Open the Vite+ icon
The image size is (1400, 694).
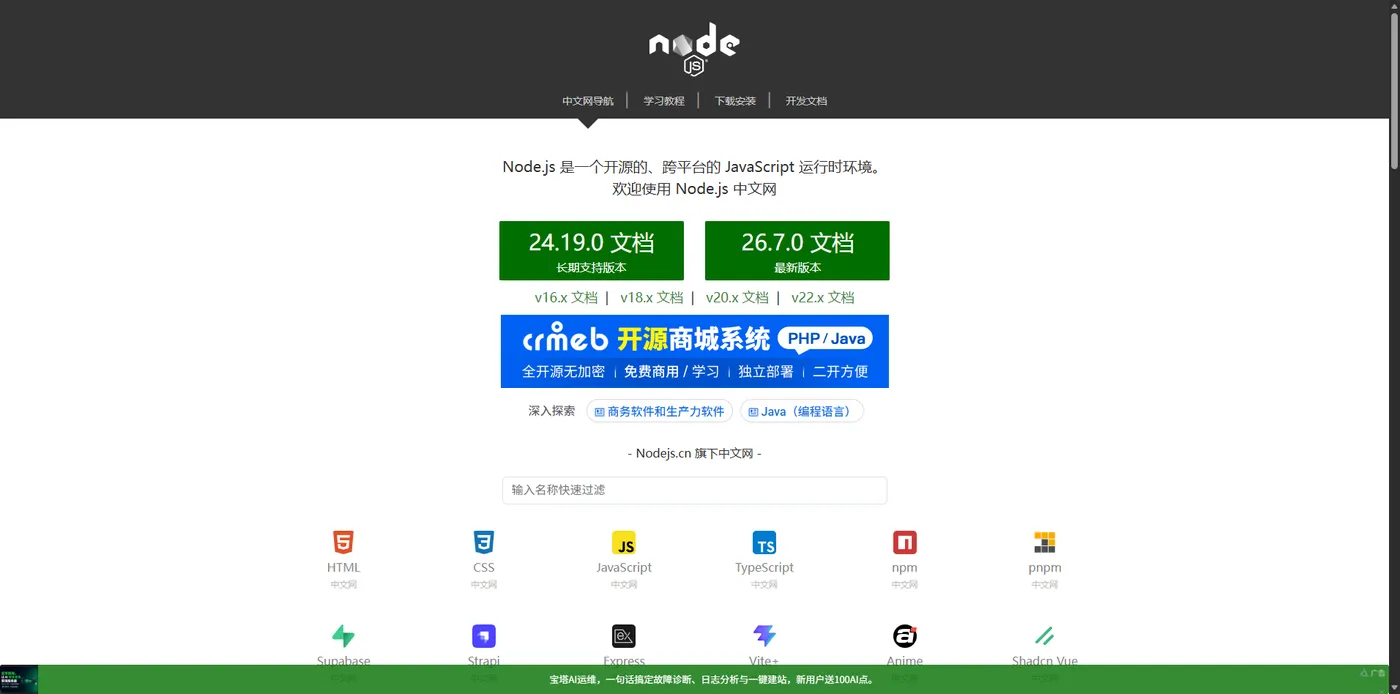(764, 636)
